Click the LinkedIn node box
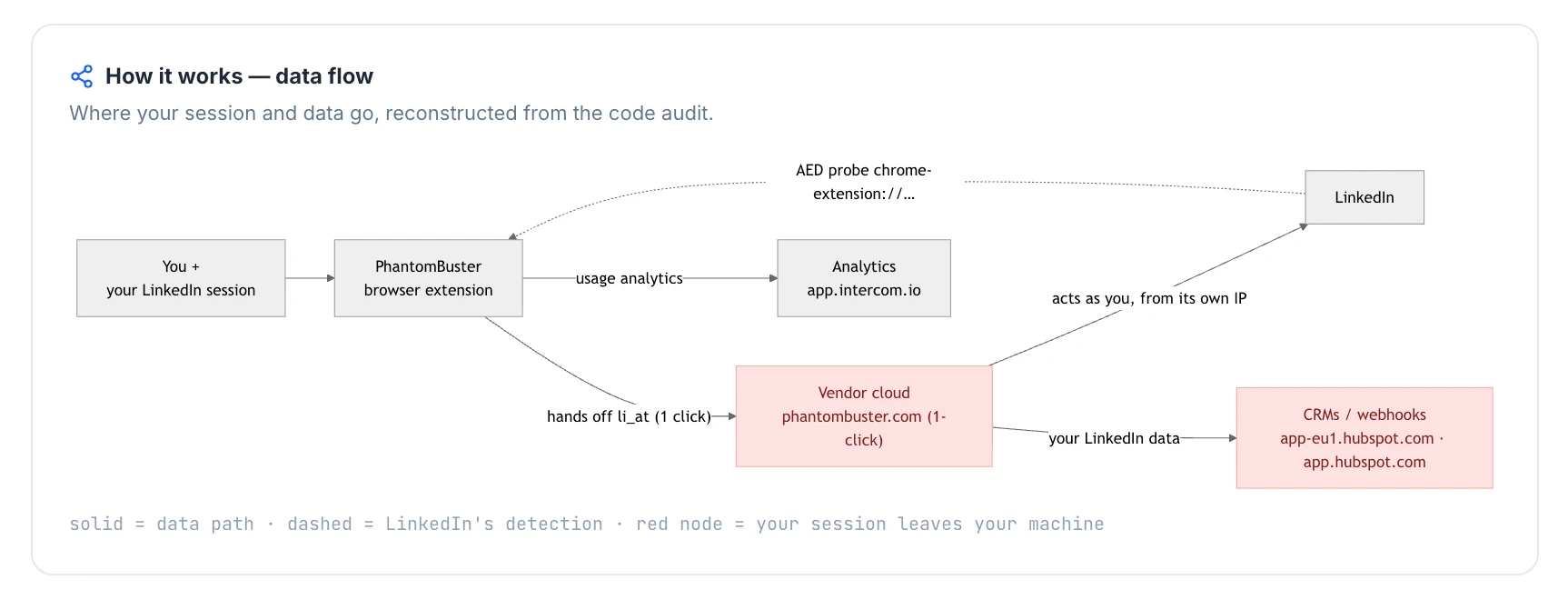Viewport: 1568px width, 600px height. tap(1365, 197)
